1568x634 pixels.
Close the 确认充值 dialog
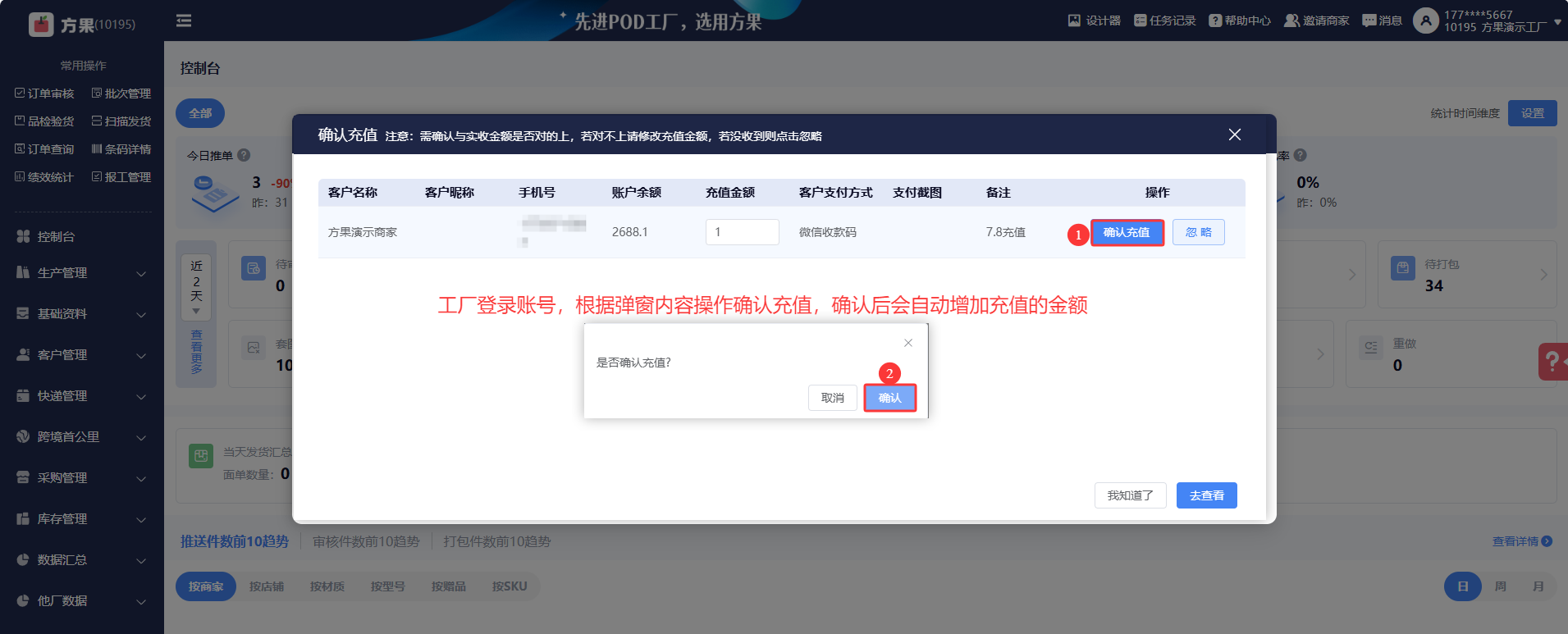1235,135
